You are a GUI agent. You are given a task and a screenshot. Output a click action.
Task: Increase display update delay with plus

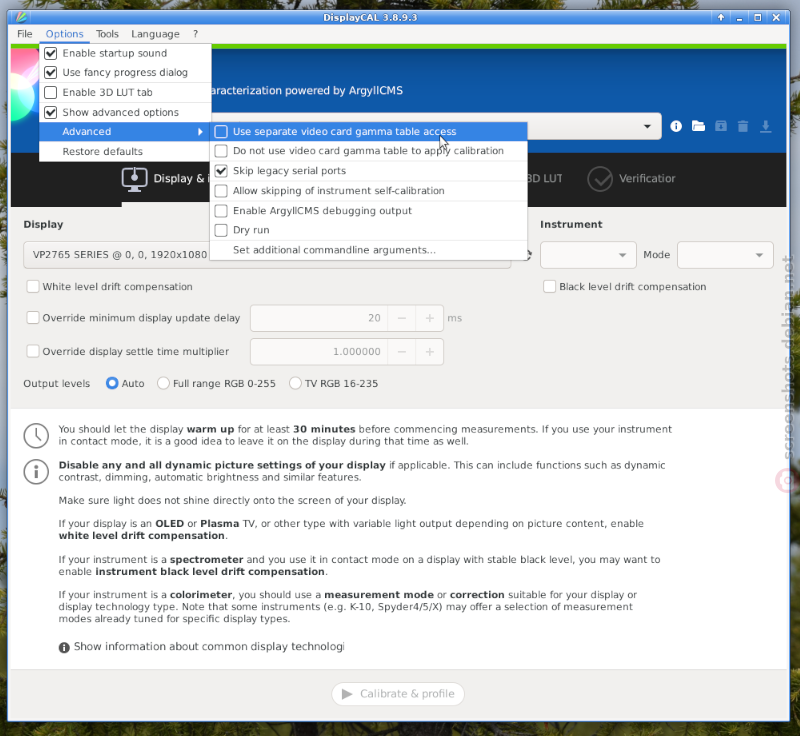430,318
